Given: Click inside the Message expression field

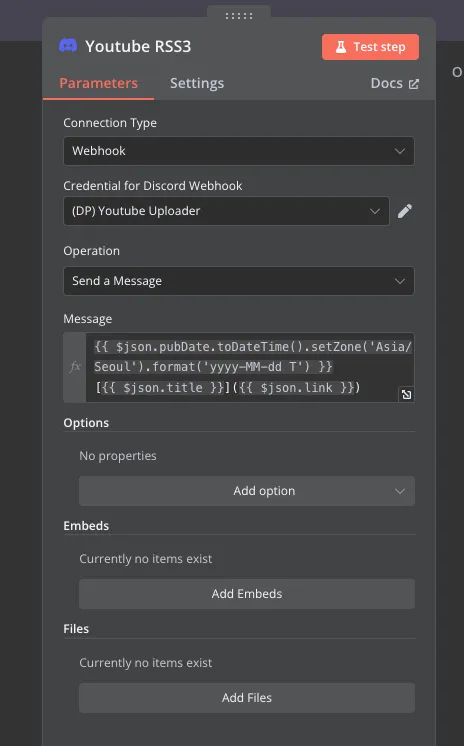Looking at the screenshot, I should click(249, 367).
